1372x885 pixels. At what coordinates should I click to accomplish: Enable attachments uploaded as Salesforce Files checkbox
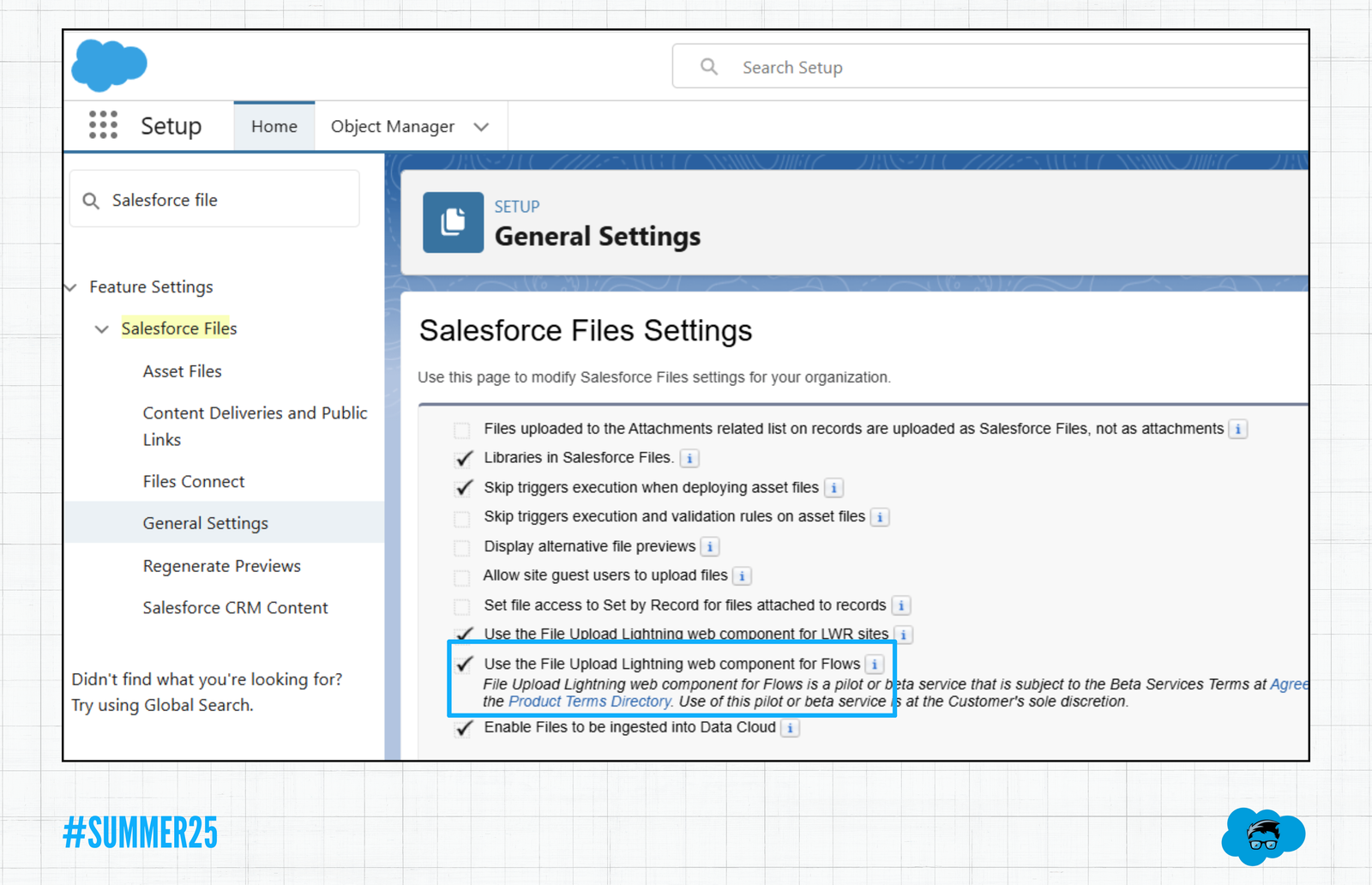(462, 430)
